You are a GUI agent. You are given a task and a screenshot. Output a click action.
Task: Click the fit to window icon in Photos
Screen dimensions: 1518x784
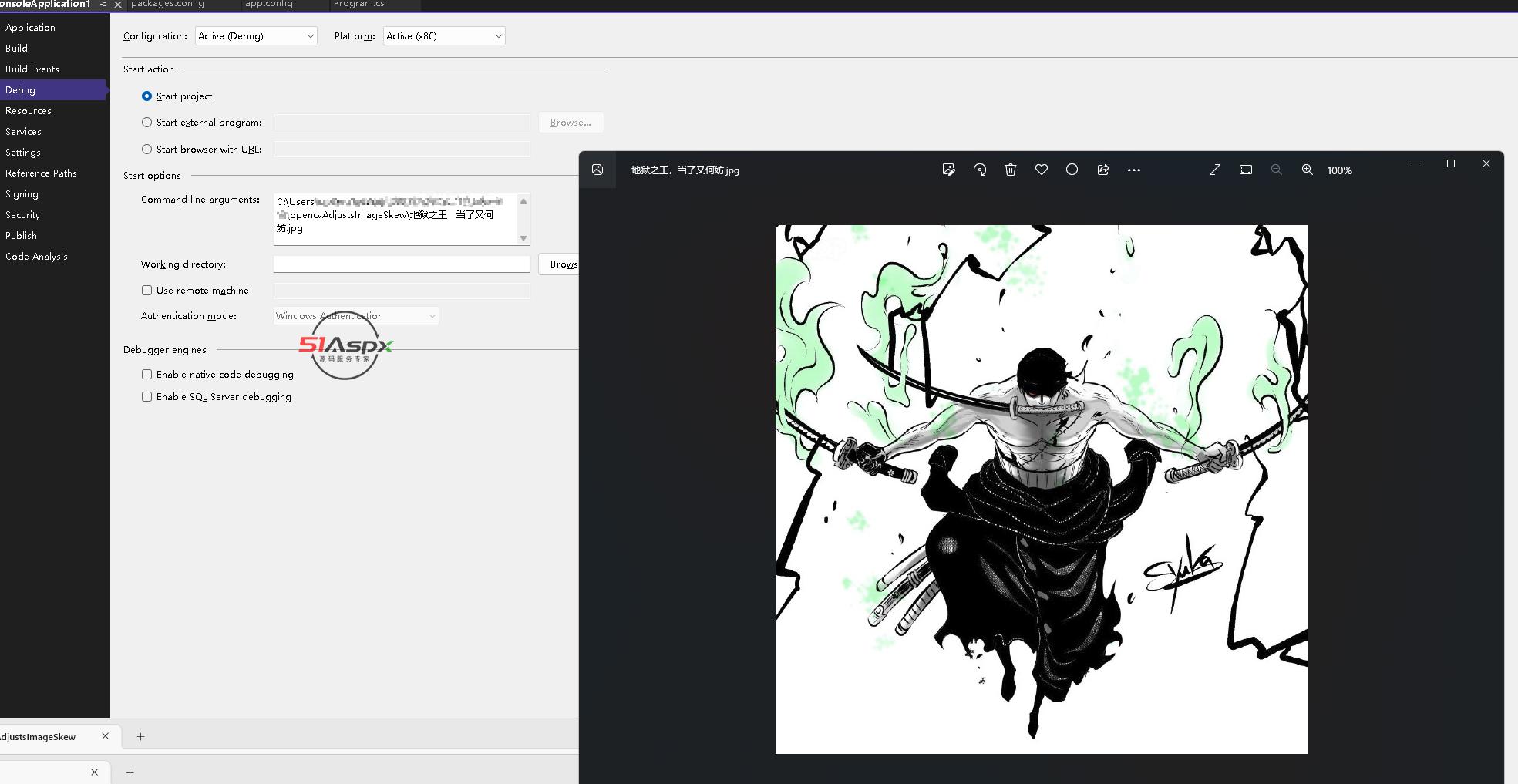pos(1246,170)
